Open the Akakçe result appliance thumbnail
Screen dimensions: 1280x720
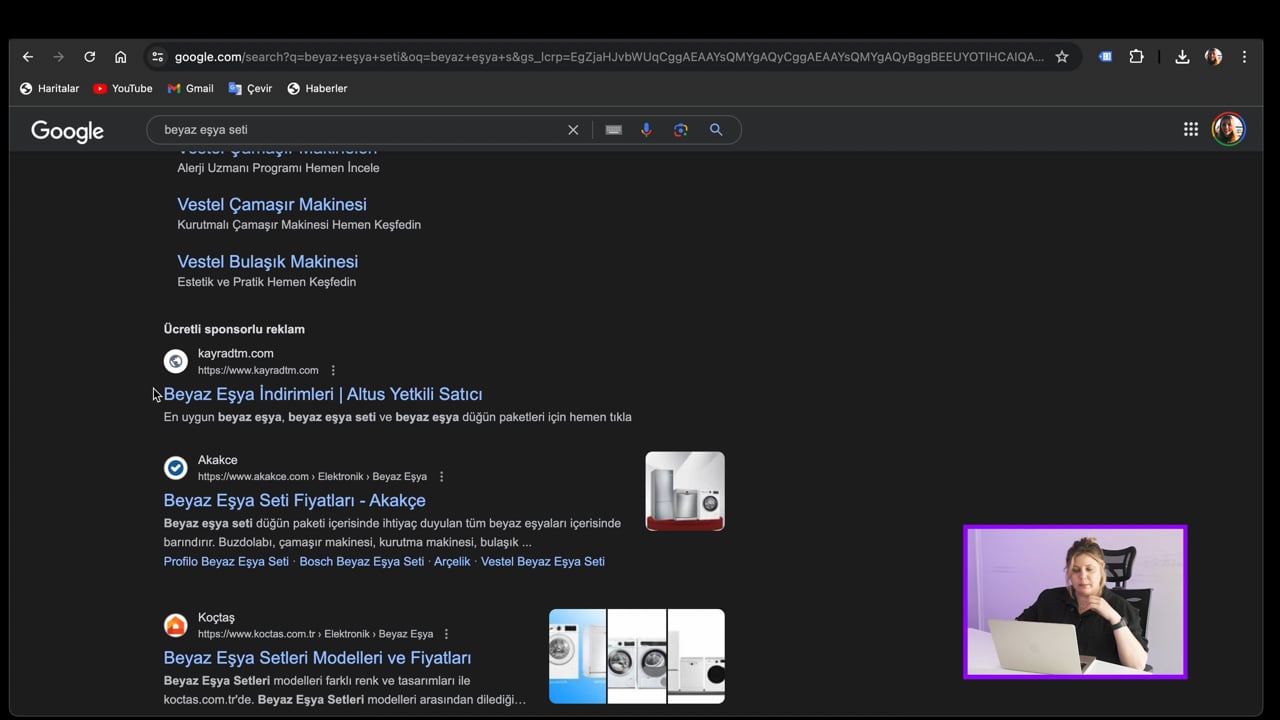pyautogui.click(x=685, y=491)
